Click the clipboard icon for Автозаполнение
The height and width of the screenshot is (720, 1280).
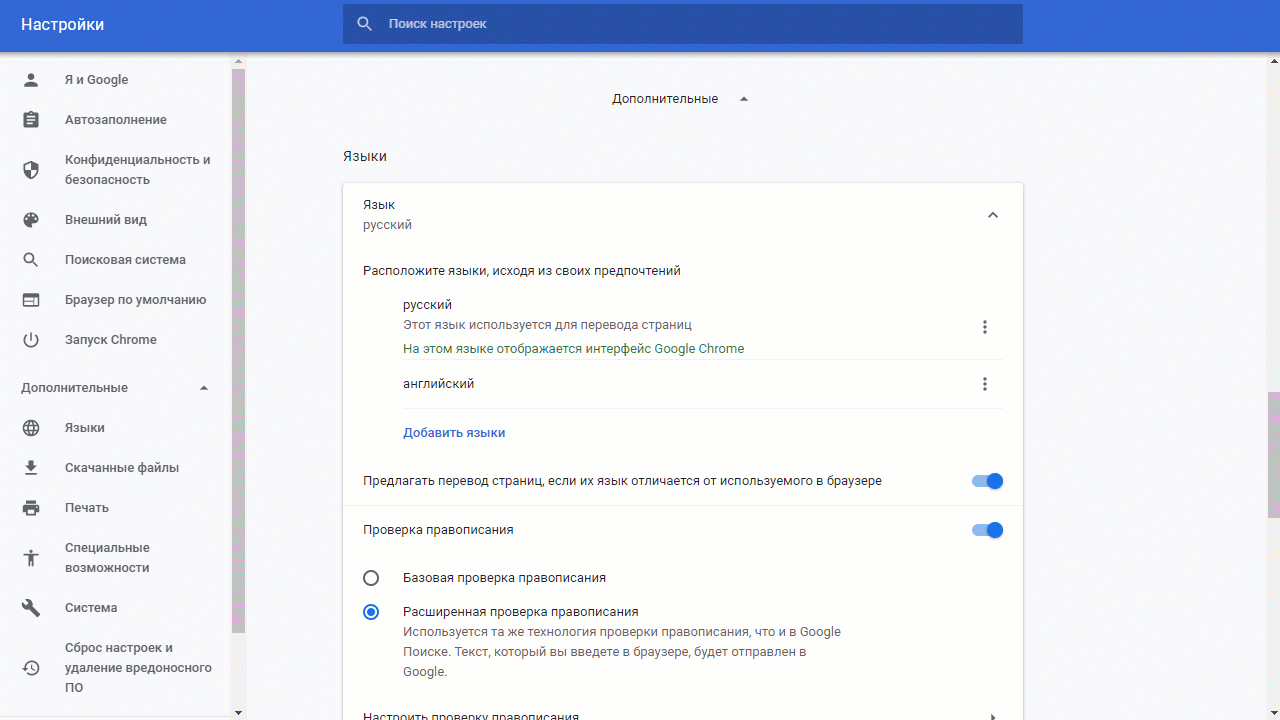click(x=31, y=120)
